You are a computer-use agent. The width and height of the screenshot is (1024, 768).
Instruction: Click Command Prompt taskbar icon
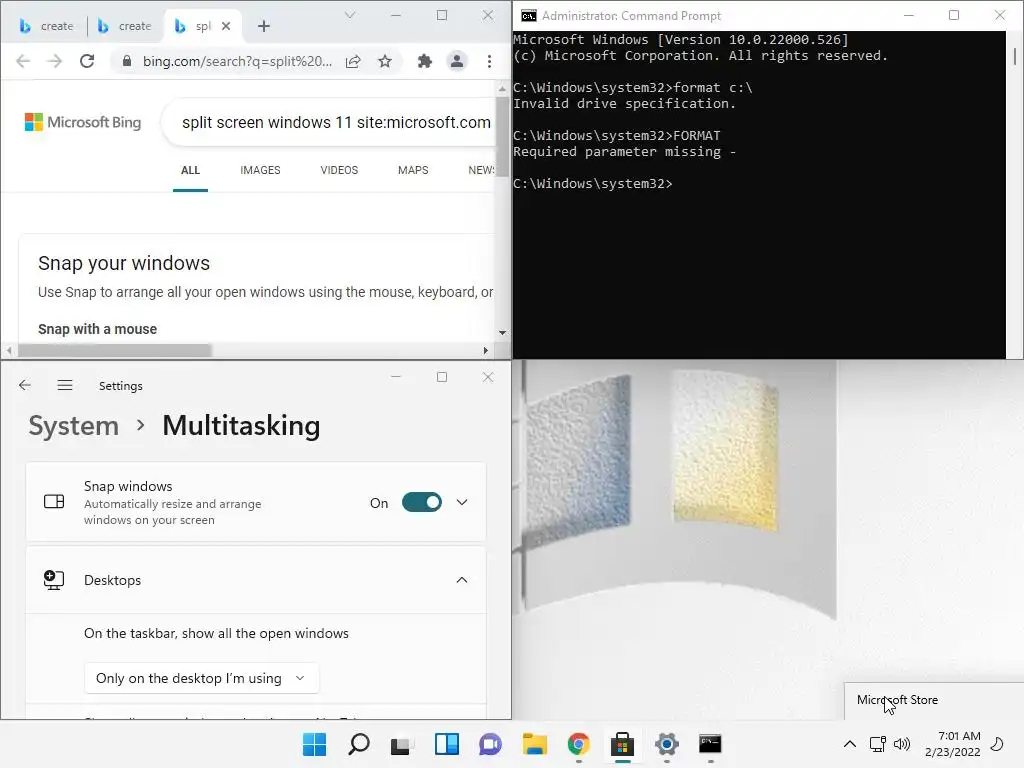click(711, 744)
